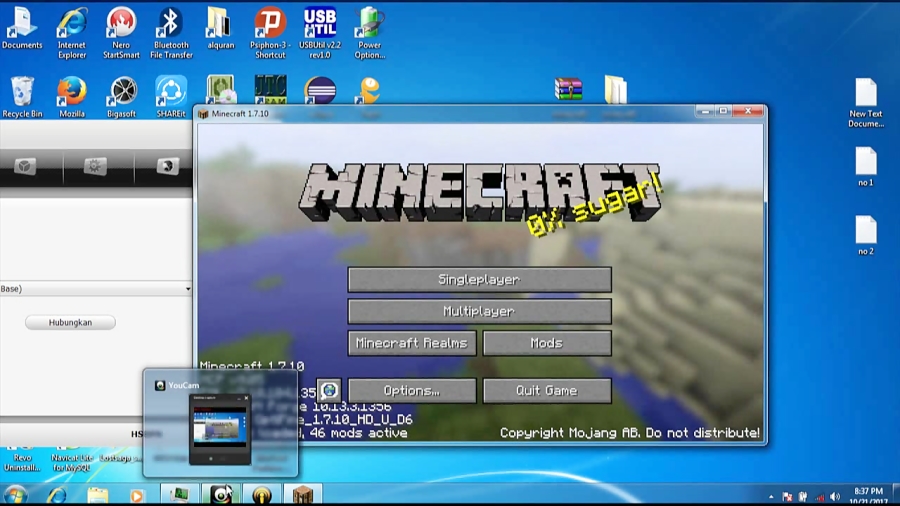This screenshot has height=506, width=900.
Task: Click the Action Center flag tray icon
Action: point(788,497)
